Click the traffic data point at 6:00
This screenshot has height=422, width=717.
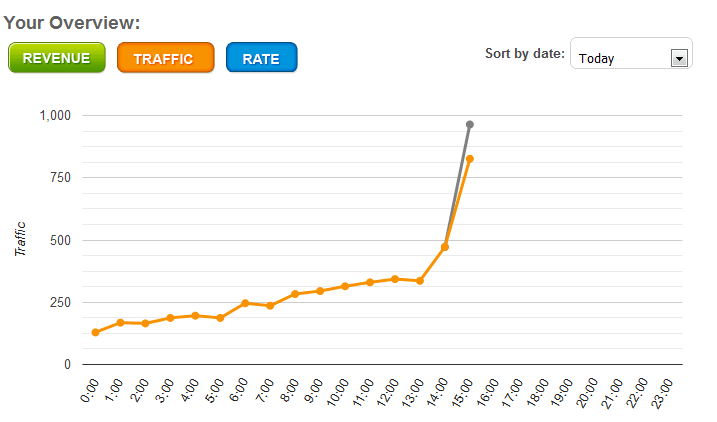tap(245, 303)
